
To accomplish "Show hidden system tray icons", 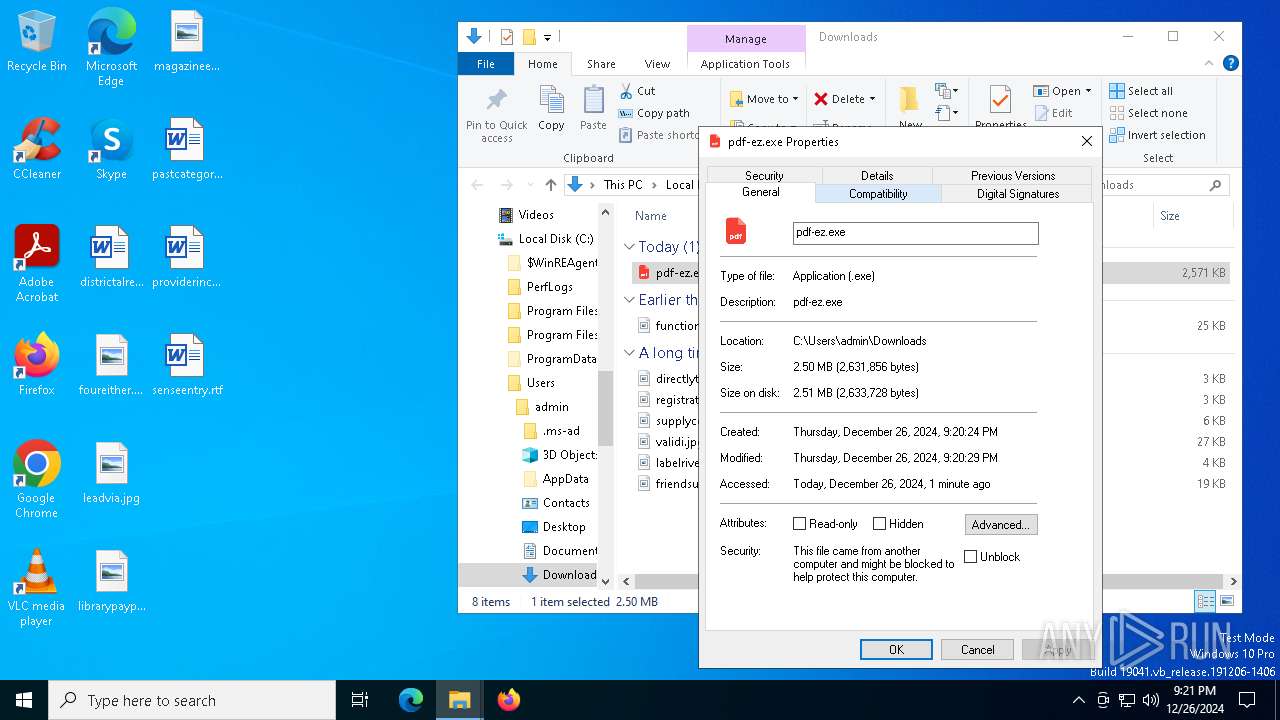I will [x=1078, y=700].
